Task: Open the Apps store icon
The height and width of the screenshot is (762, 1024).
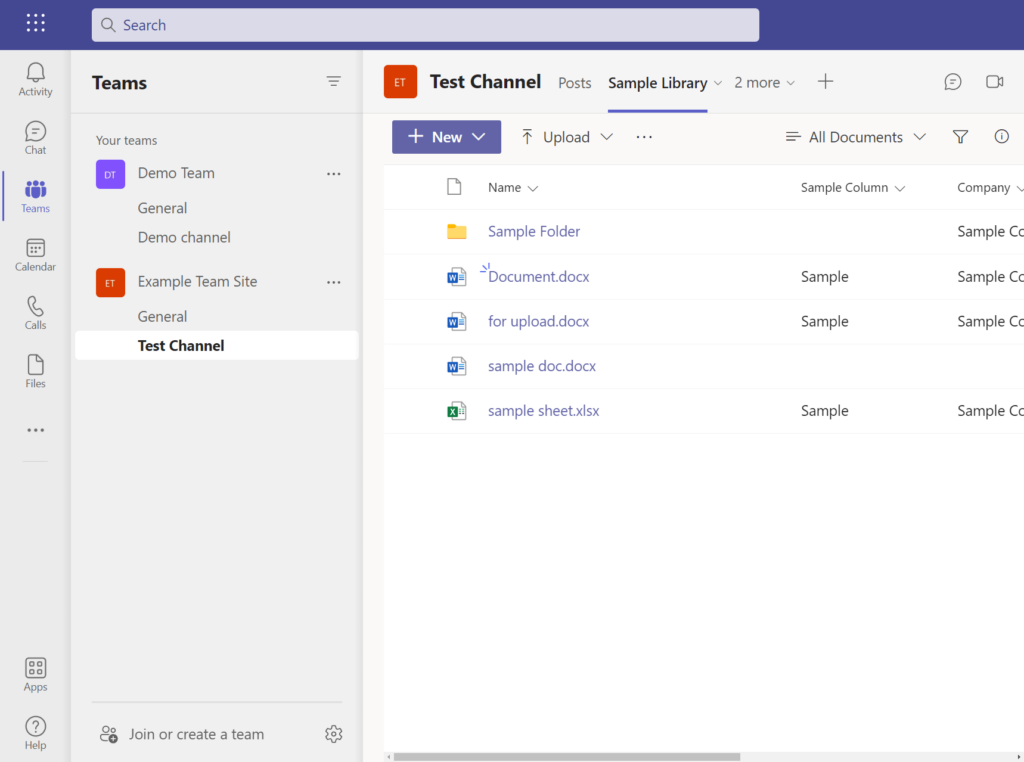Action: coord(35,675)
